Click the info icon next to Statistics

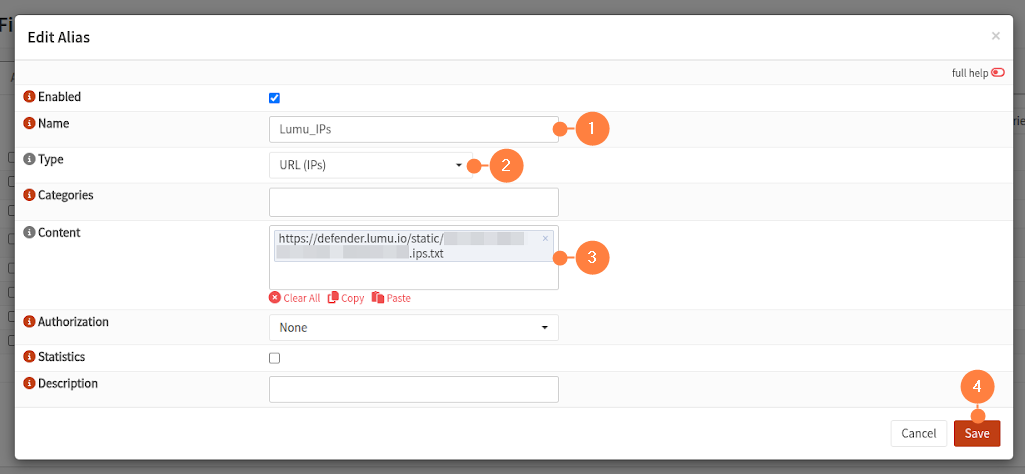[29, 357]
